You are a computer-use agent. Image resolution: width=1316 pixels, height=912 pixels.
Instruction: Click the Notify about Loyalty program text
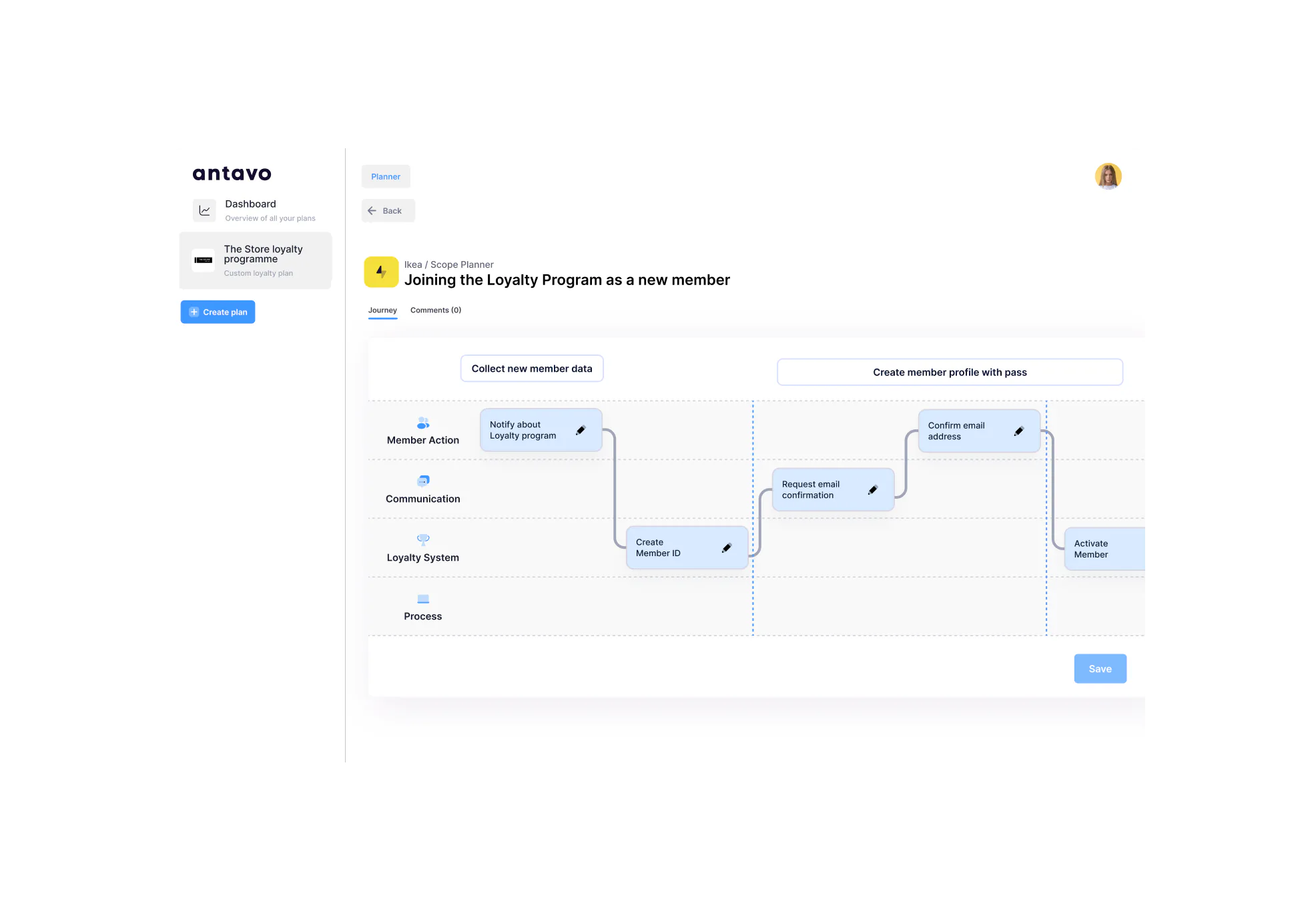[523, 430]
